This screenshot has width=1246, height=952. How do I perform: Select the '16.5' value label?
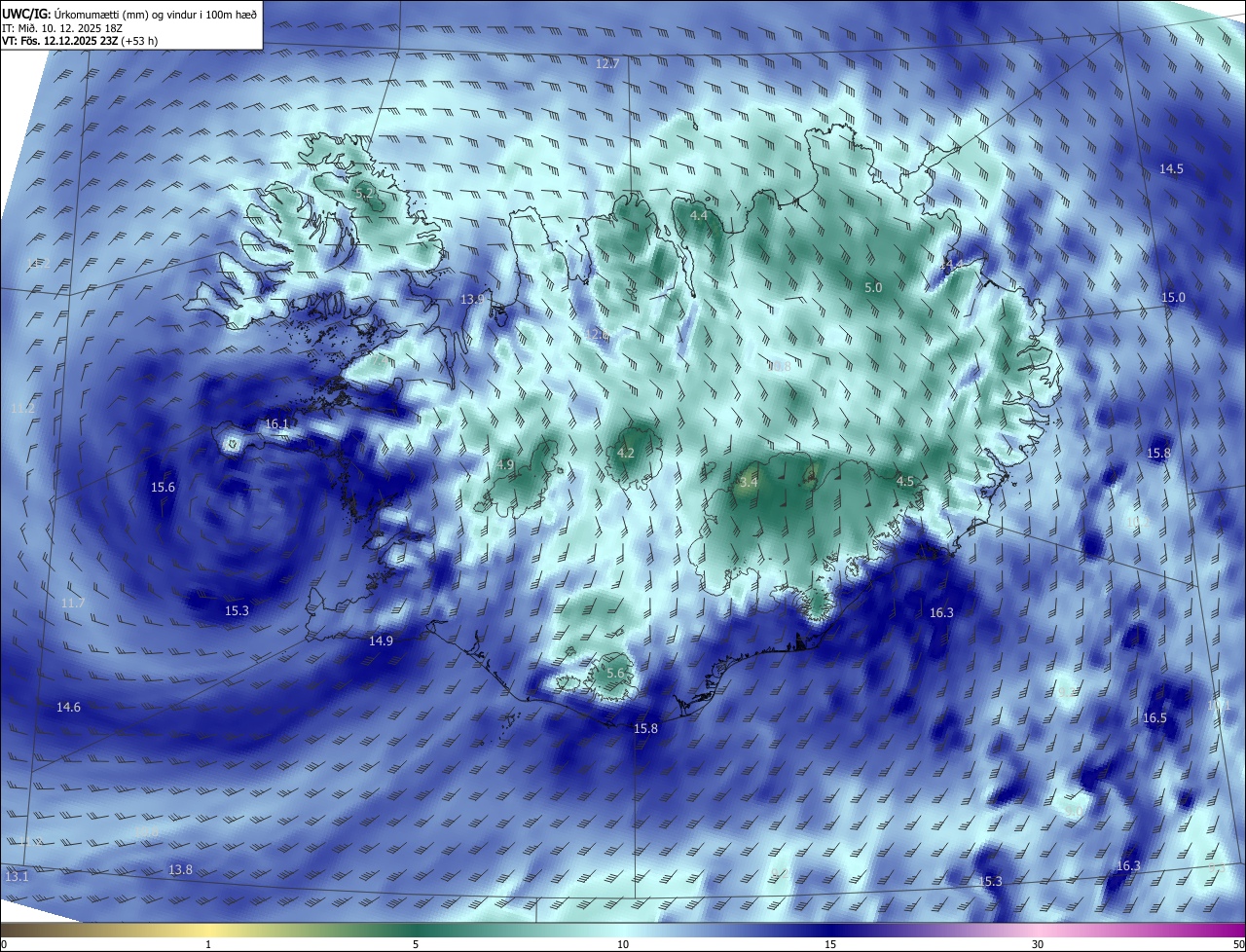click(1154, 718)
